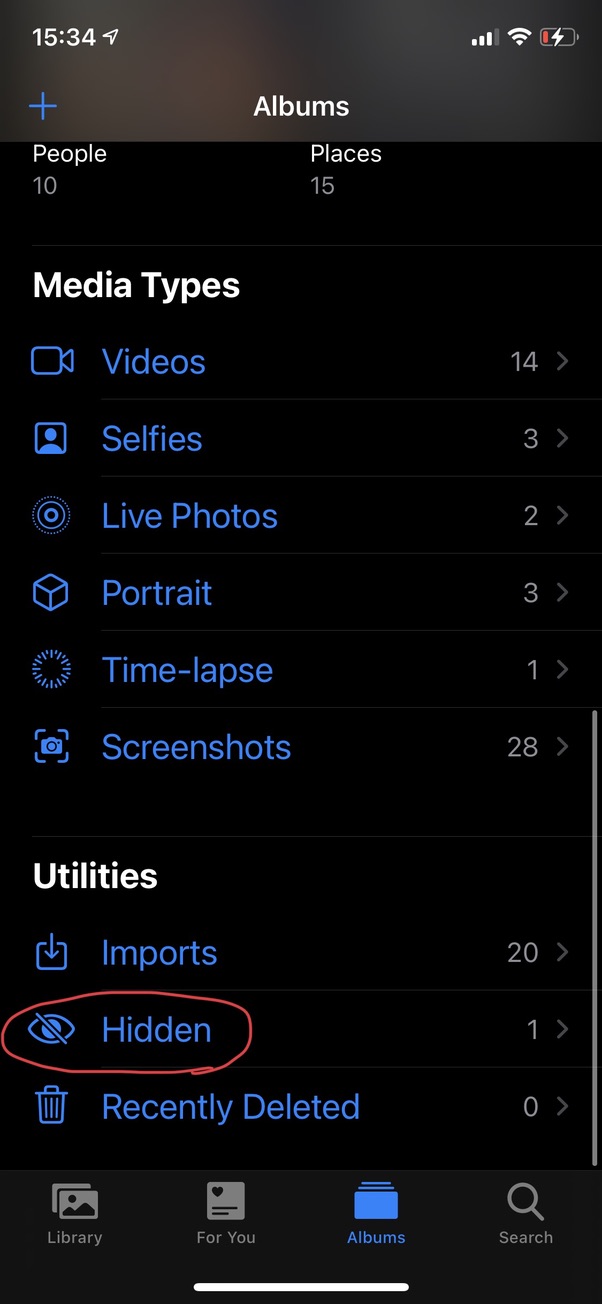Select the Screenshots camera-frame icon
This screenshot has width=602, height=1304.
coord(51,747)
